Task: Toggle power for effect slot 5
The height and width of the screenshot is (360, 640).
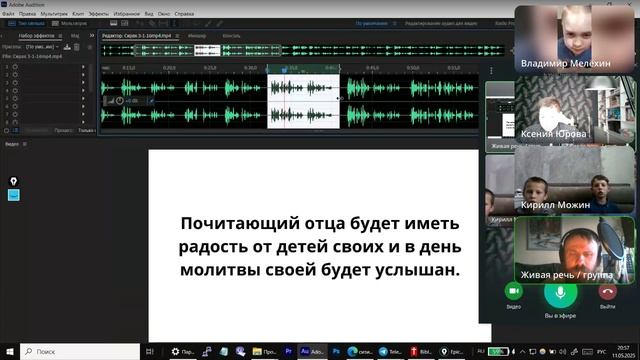Action: (x=15, y=98)
